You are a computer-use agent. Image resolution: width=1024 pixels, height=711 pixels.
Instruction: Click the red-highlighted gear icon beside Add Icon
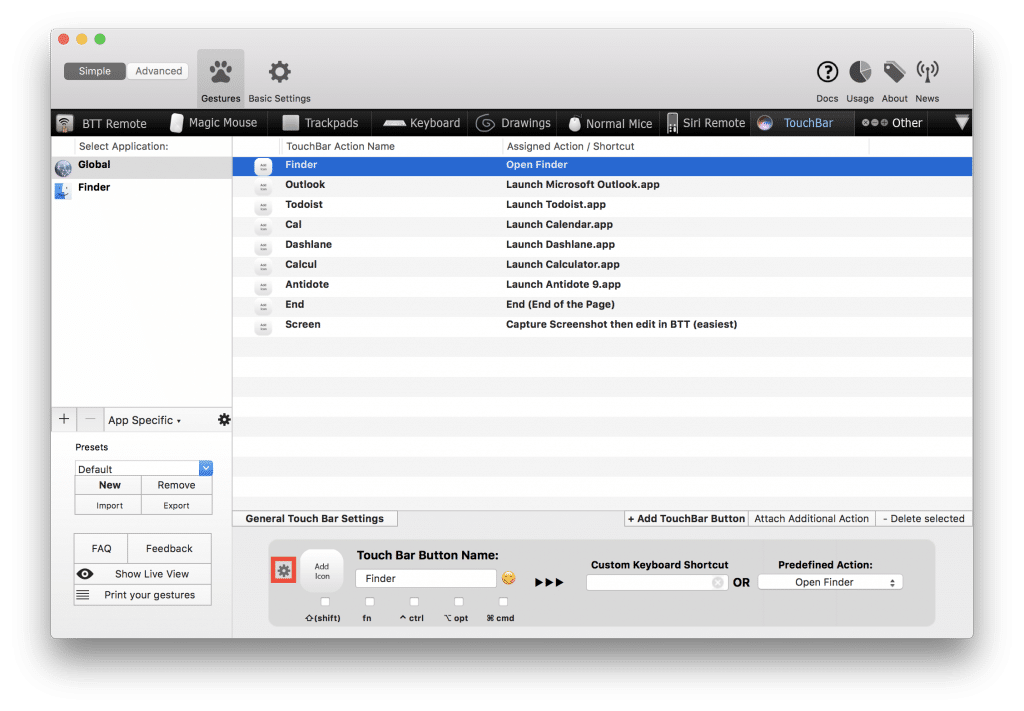click(284, 570)
